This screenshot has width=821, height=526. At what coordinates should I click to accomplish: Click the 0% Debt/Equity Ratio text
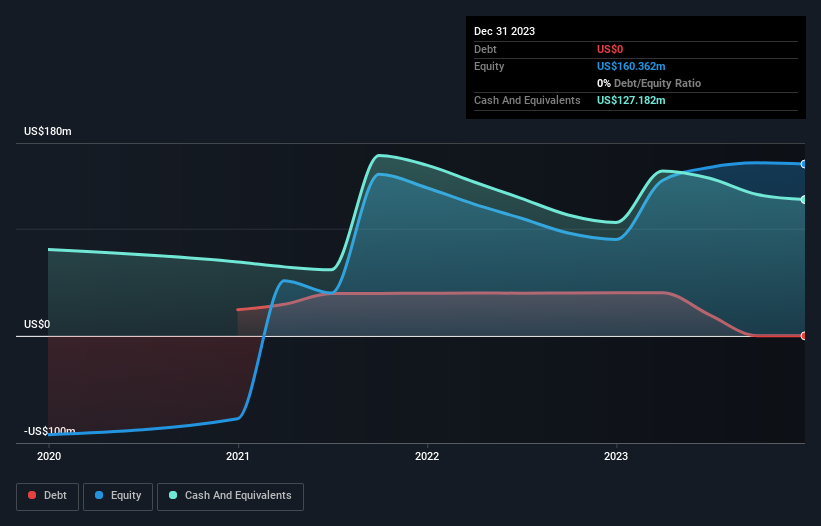coord(649,83)
